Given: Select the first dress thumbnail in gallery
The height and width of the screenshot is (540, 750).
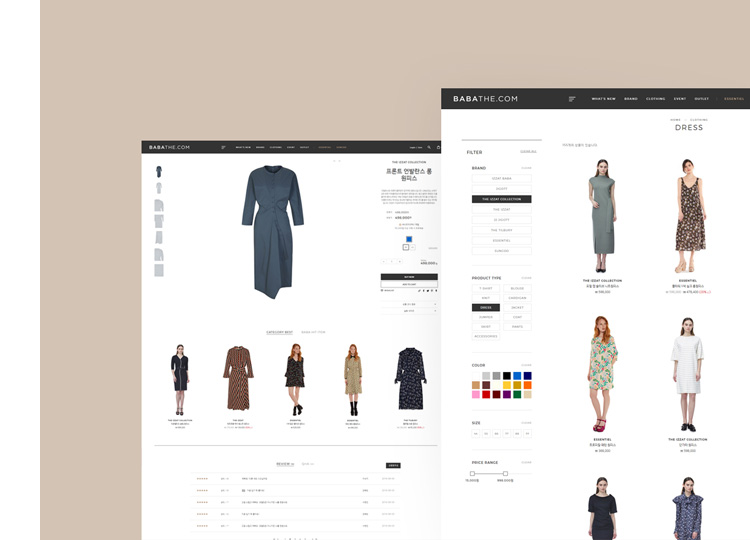Looking at the screenshot, I should tap(158, 170).
